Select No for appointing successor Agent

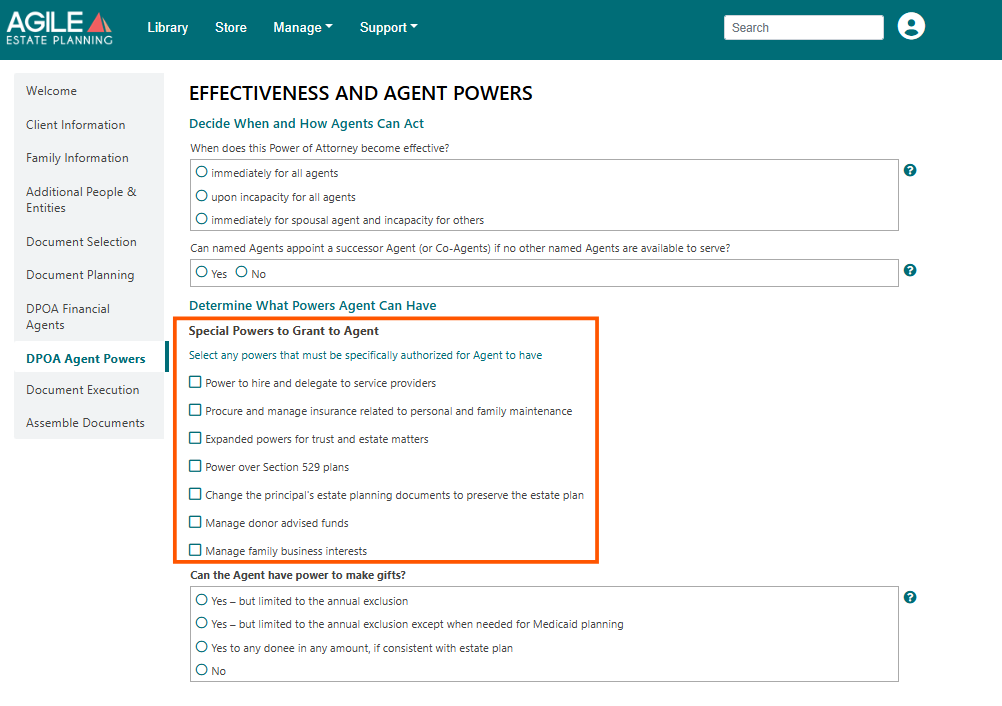click(241, 272)
